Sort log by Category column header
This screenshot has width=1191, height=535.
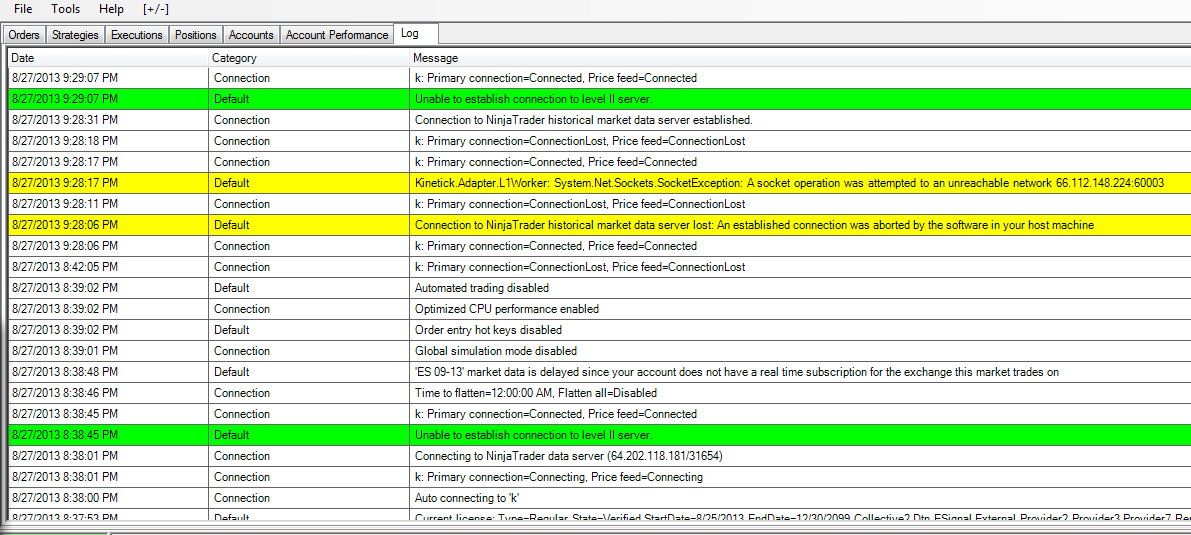tap(308, 58)
